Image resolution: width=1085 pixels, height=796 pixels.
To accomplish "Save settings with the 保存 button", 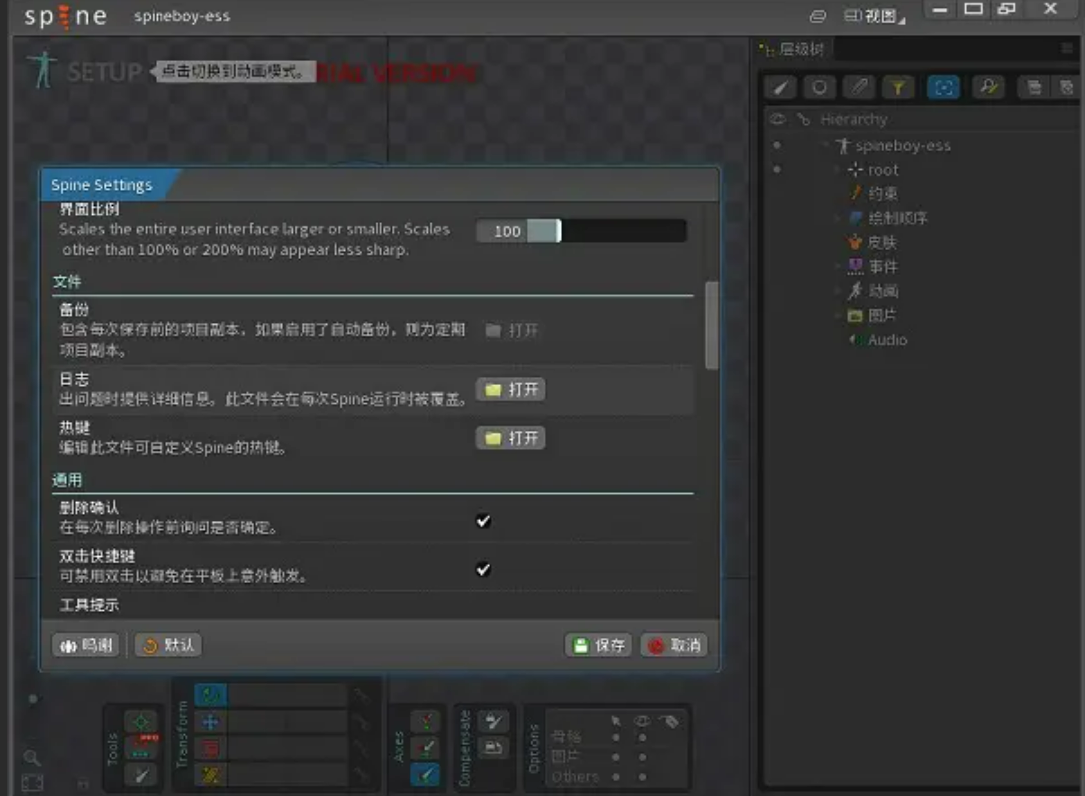I will tap(599, 645).
